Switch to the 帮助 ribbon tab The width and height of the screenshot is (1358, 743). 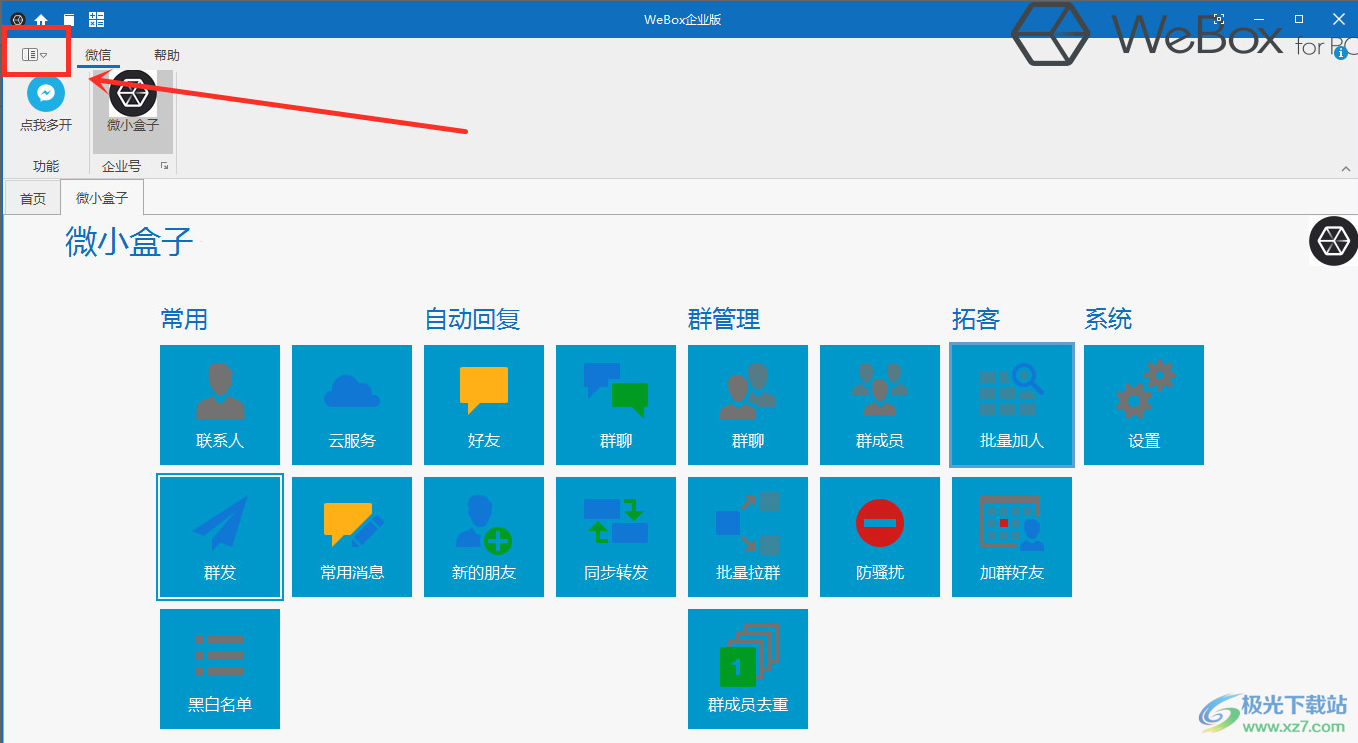pyautogui.click(x=167, y=55)
